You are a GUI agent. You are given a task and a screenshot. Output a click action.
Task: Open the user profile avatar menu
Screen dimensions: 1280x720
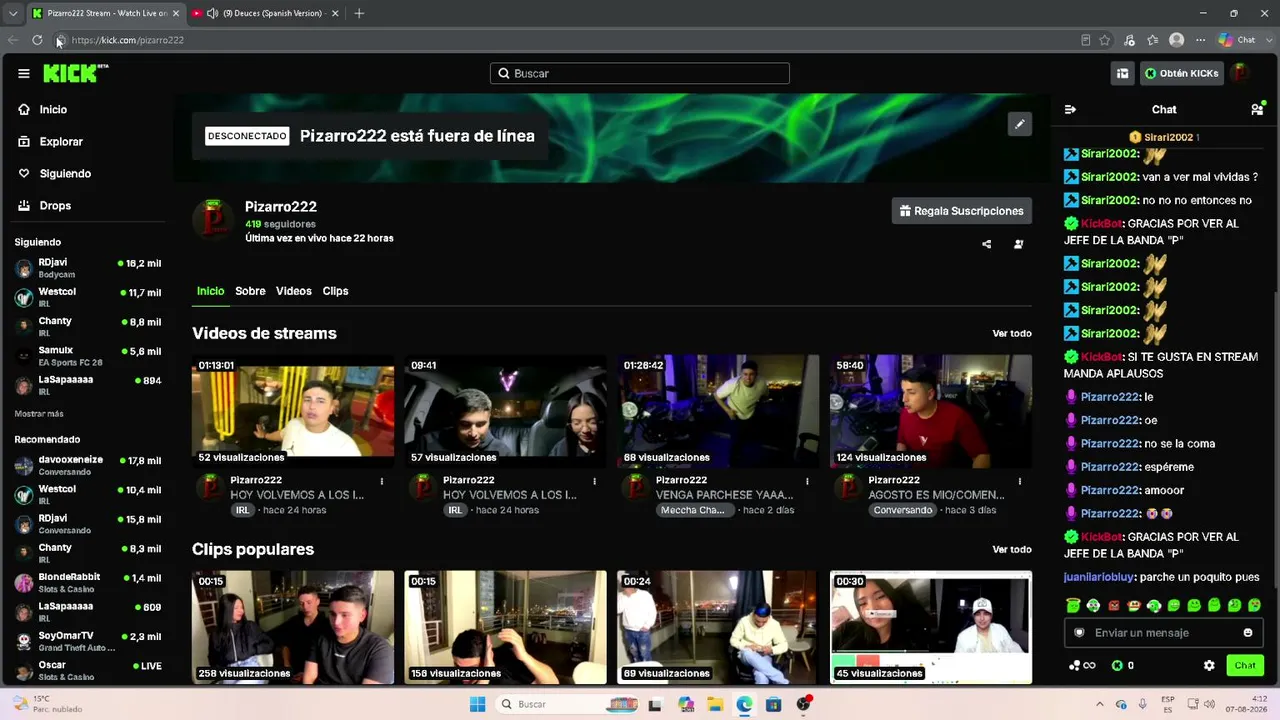(x=1240, y=73)
